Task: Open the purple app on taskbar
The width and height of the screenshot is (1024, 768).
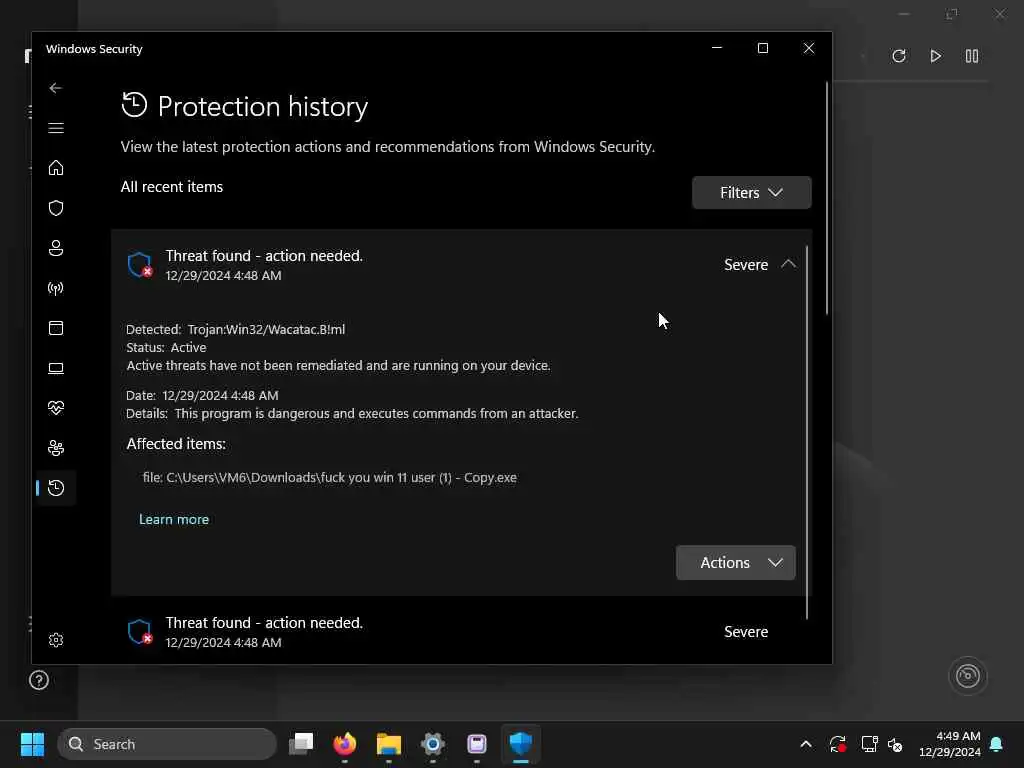Action: 477,744
